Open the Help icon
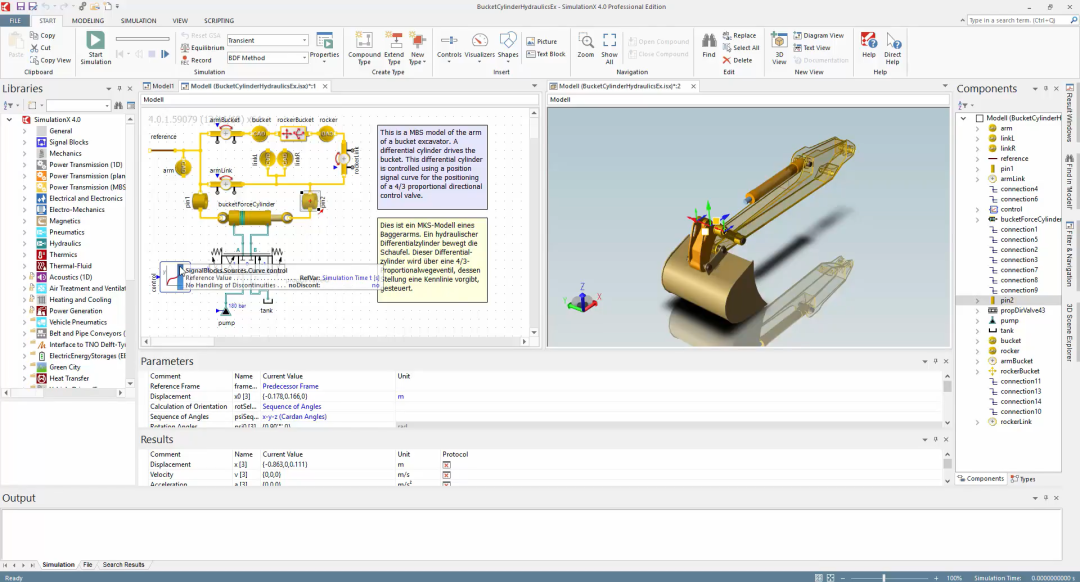 click(869, 45)
